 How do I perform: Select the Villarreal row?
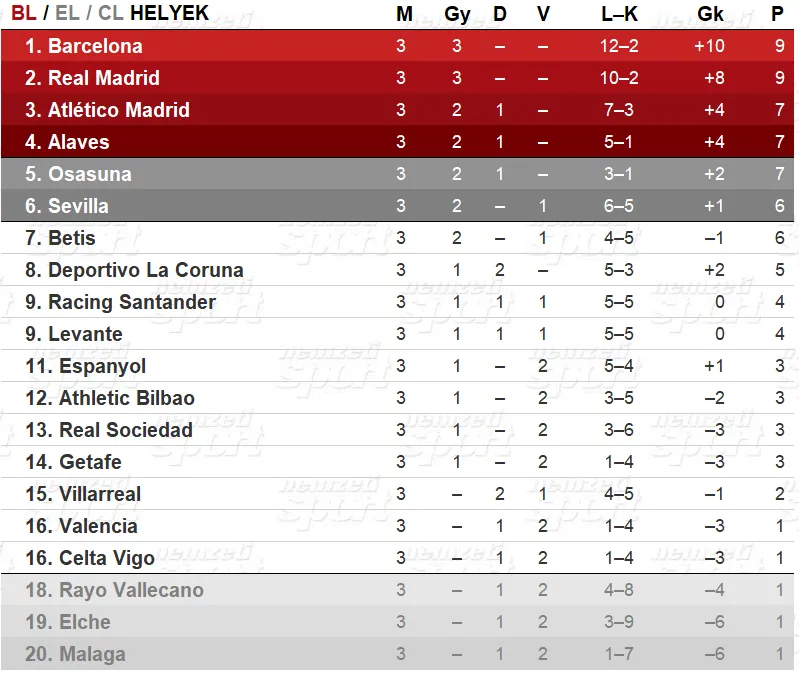click(397, 494)
